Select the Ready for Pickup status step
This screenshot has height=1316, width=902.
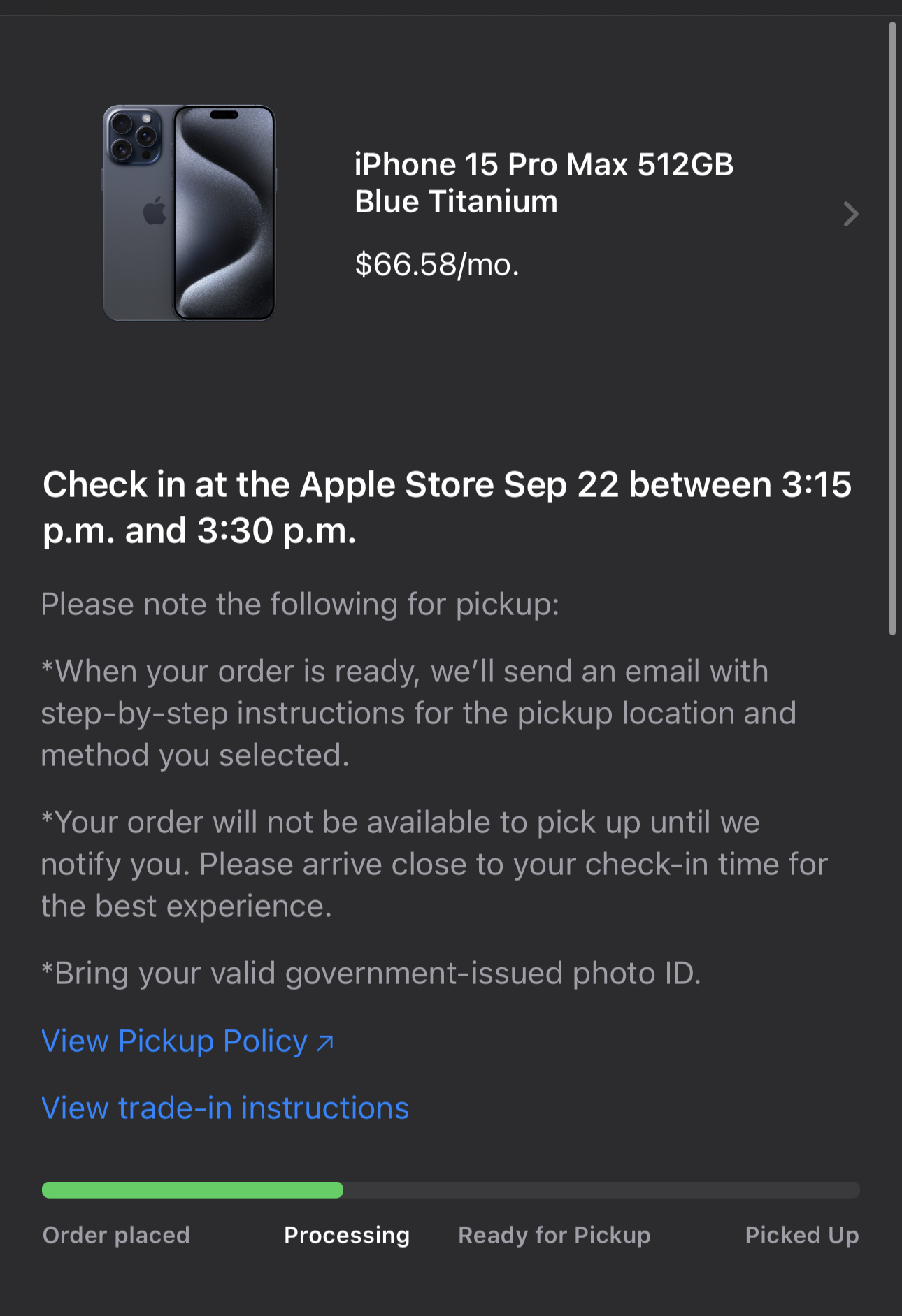click(x=554, y=1236)
